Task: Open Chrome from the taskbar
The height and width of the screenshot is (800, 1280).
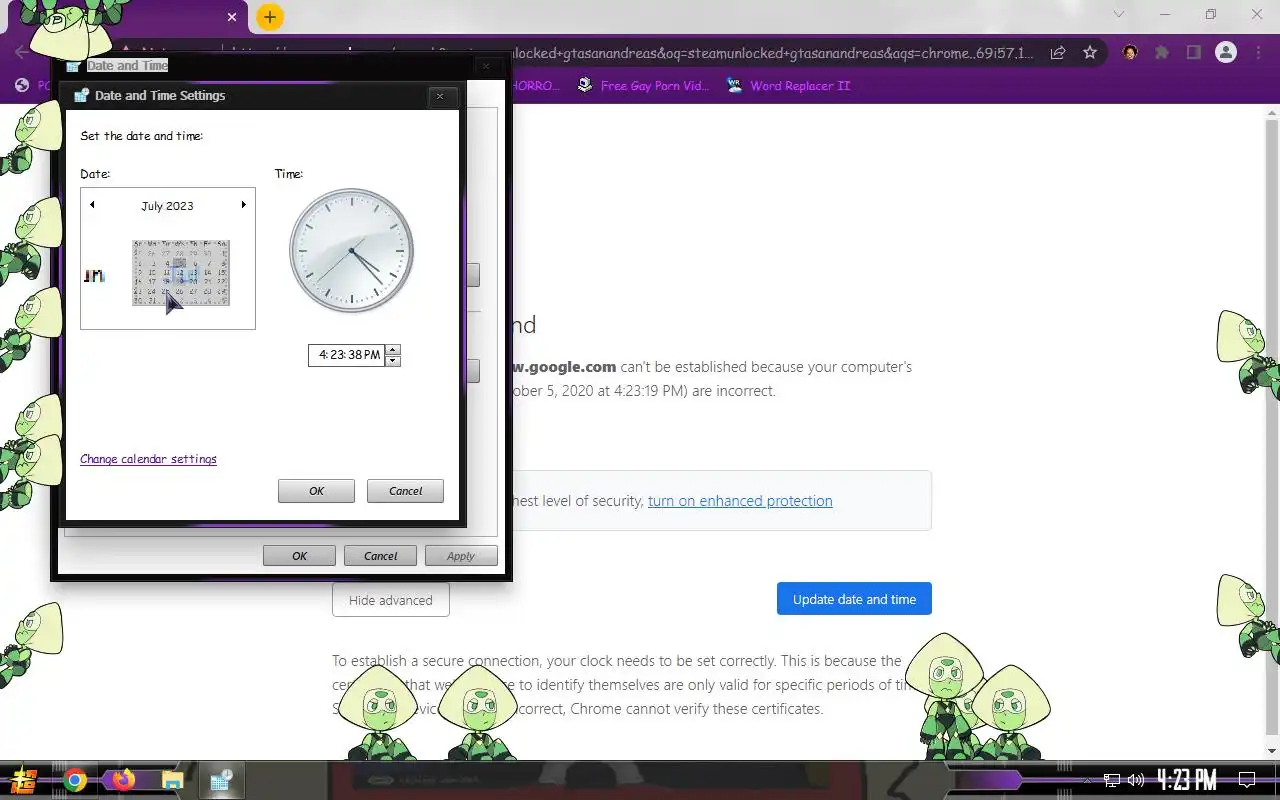Action: pyautogui.click(x=75, y=780)
